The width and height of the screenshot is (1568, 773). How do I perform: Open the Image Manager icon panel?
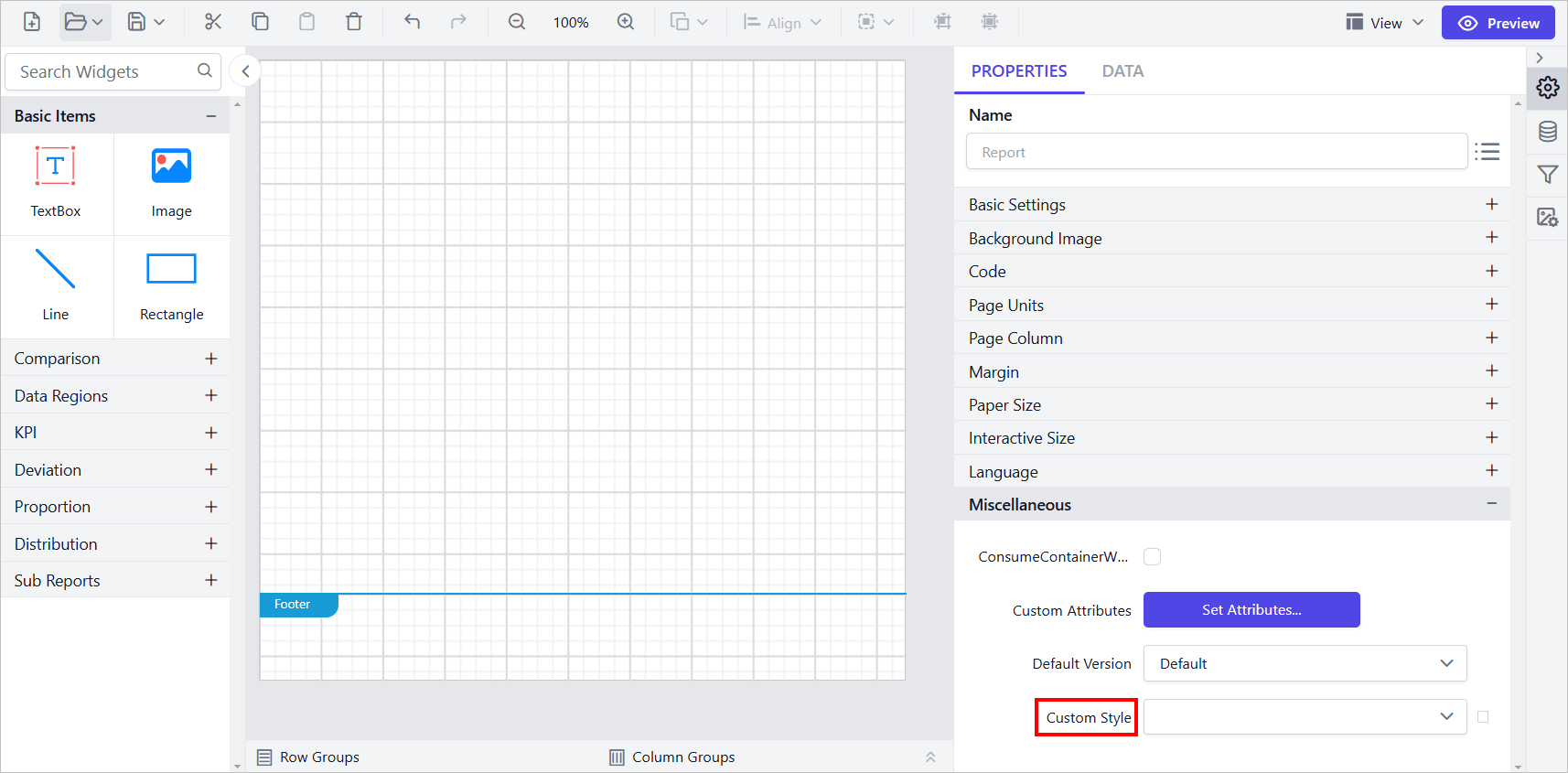[x=1547, y=217]
